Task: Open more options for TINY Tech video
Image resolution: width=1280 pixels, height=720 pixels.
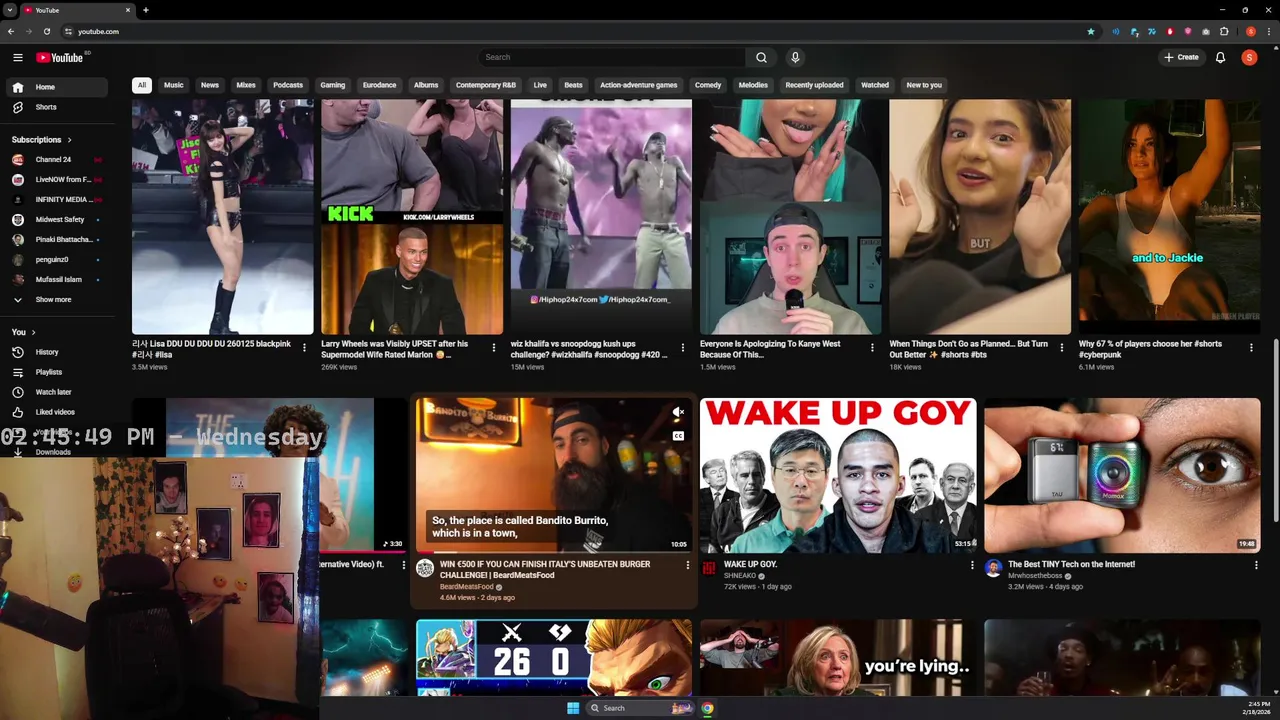Action: pyautogui.click(x=1256, y=565)
